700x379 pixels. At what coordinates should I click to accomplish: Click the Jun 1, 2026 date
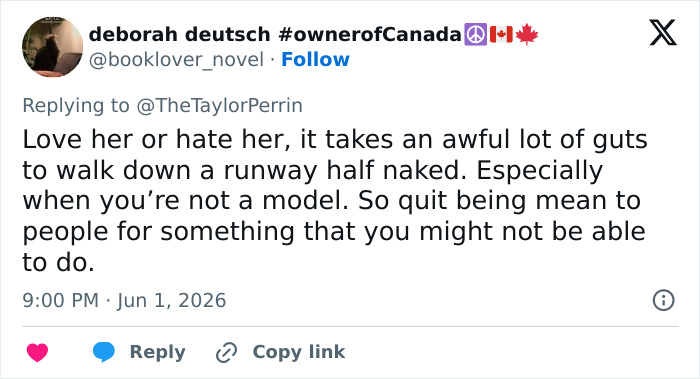click(172, 300)
